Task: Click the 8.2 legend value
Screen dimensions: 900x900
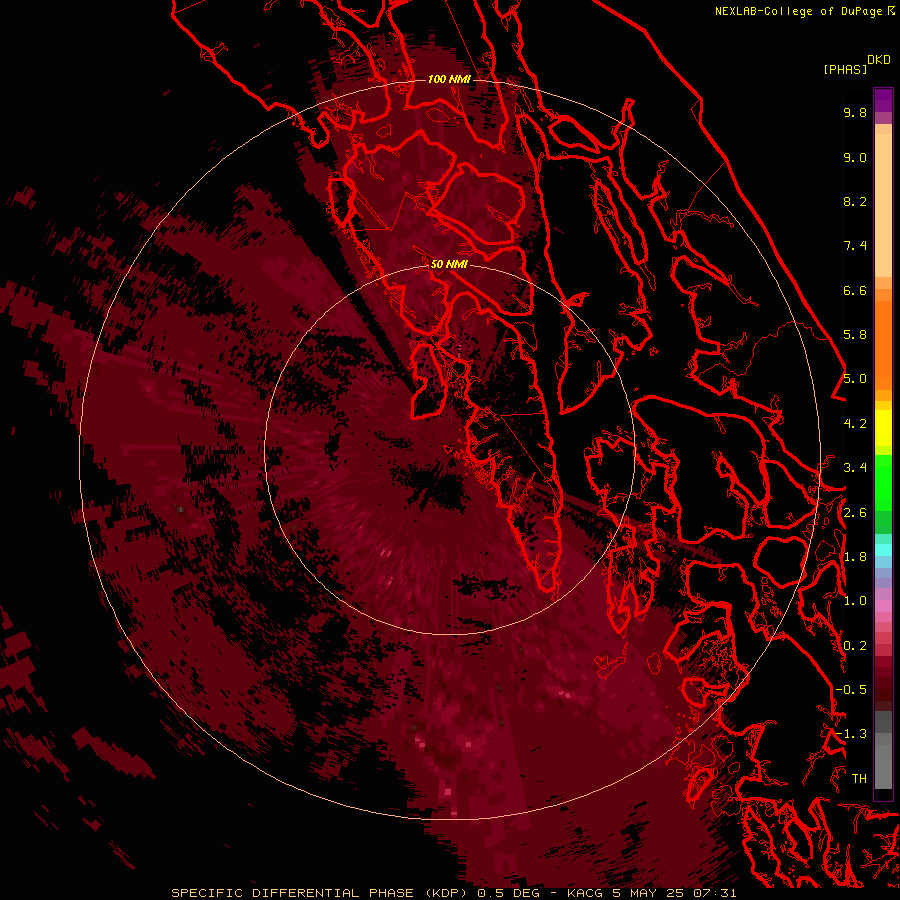Action: coord(855,201)
